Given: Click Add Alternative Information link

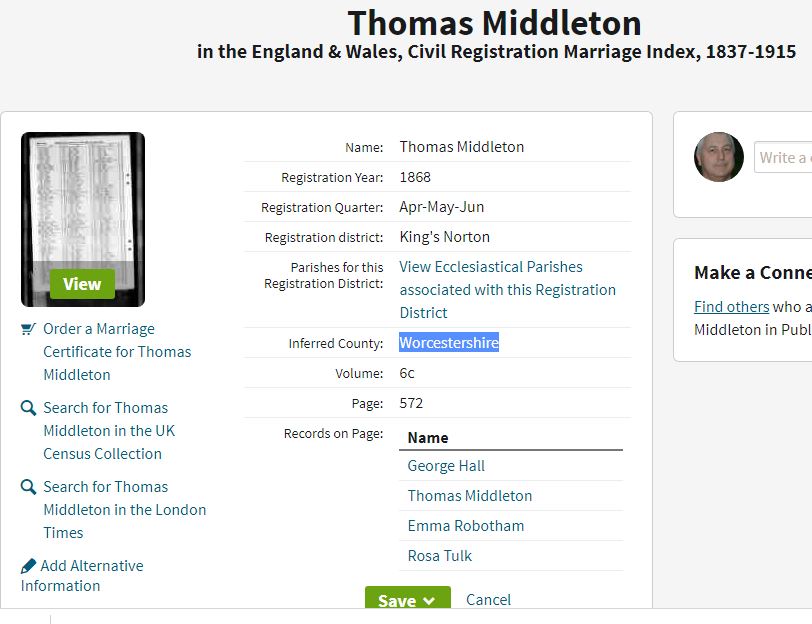Looking at the screenshot, I should [82, 575].
